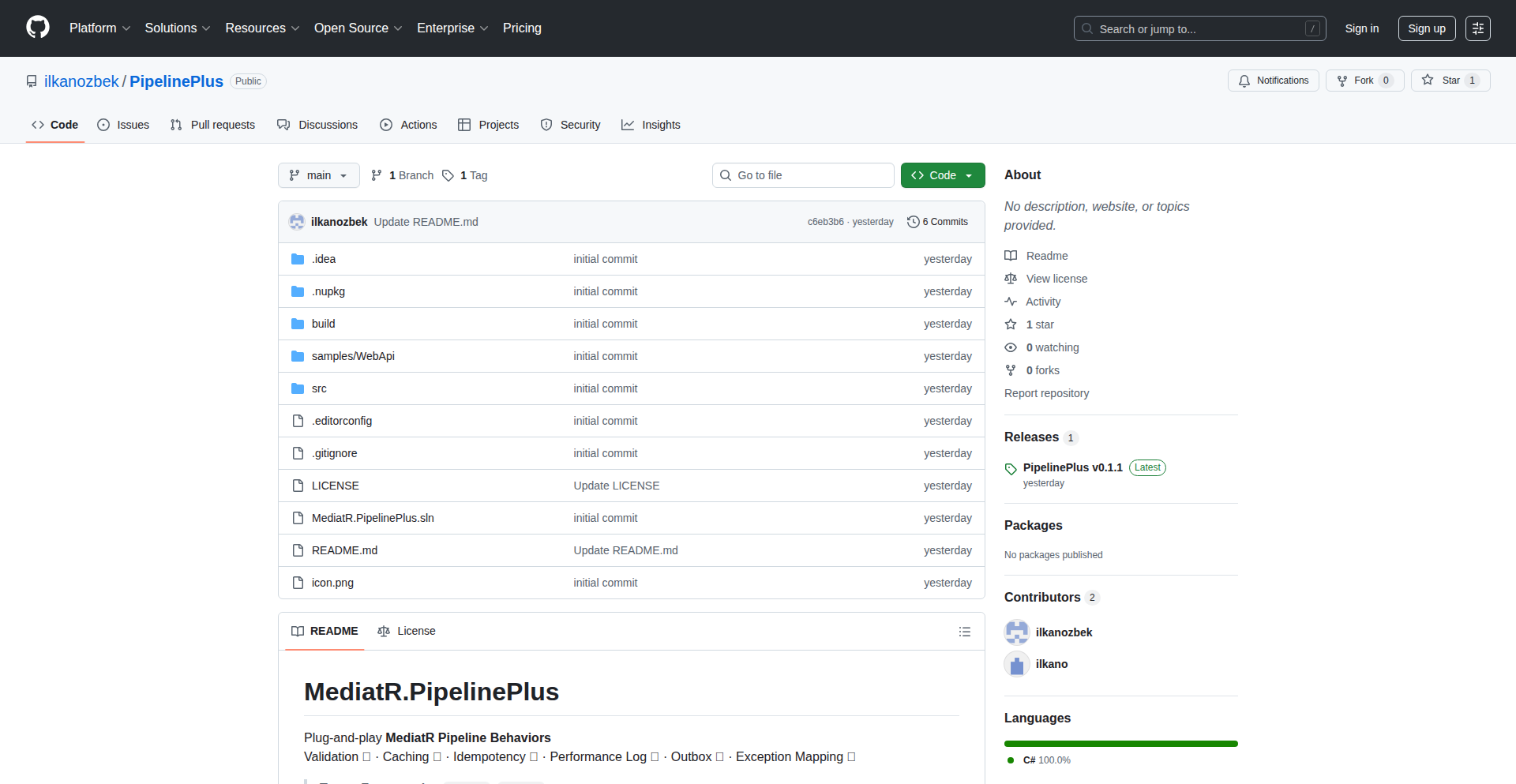View the 1 Branch link
Screen dimensions: 1516x784
[403, 175]
